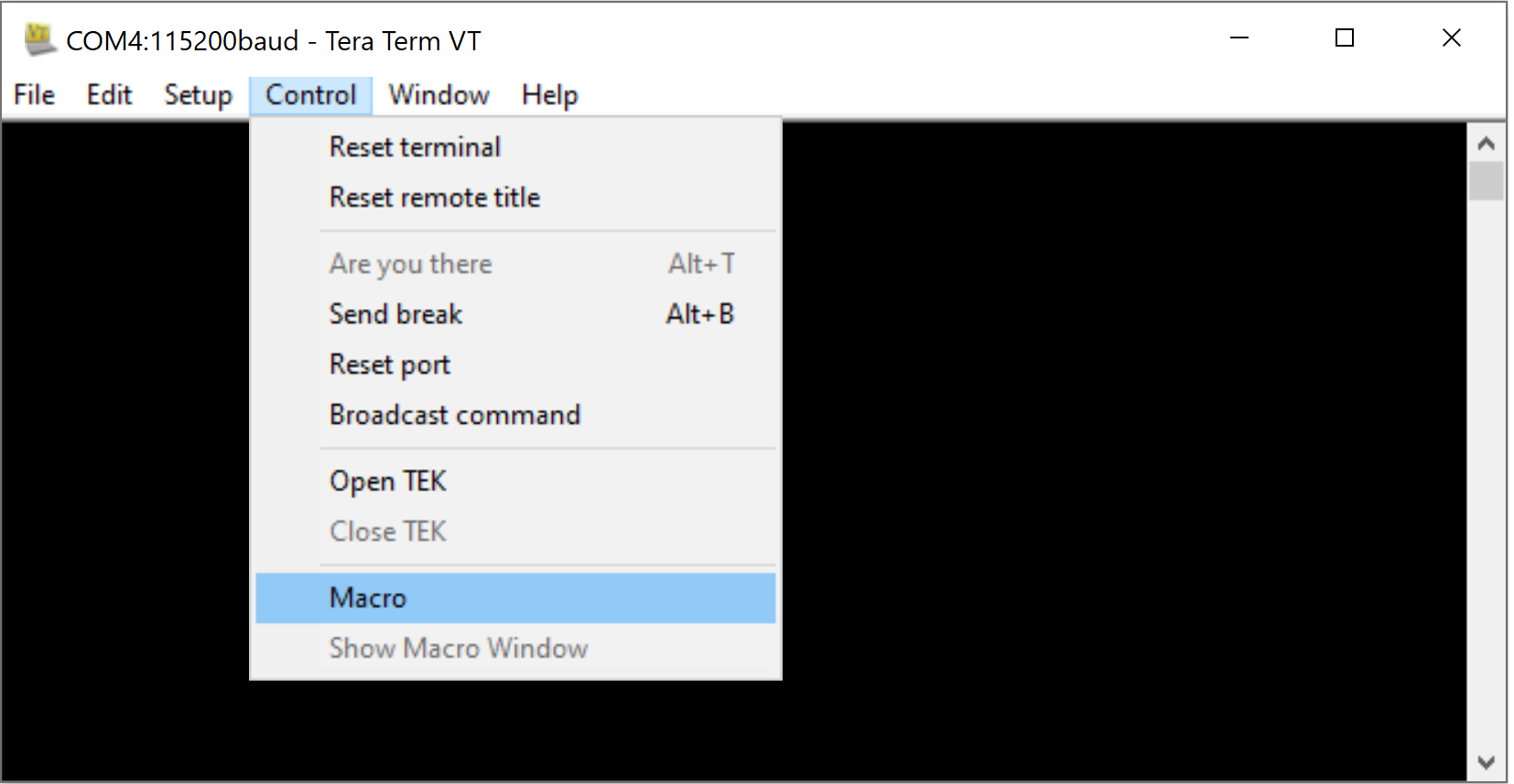Screen dimensions: 1514x784
Task: Open the Edit menu
Action: pos(109,94)
